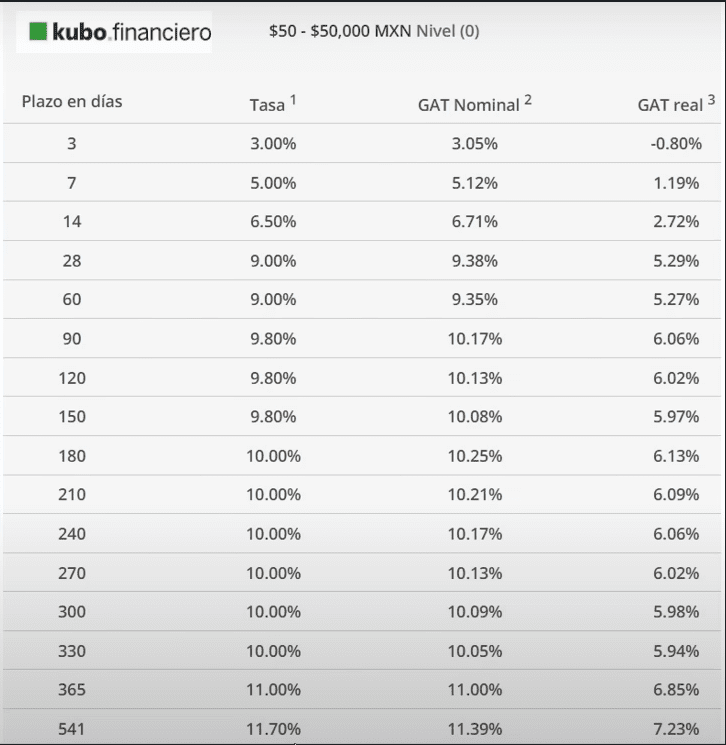
Task: Click the -0.80% GAT real value
Action: coord(675,143)
